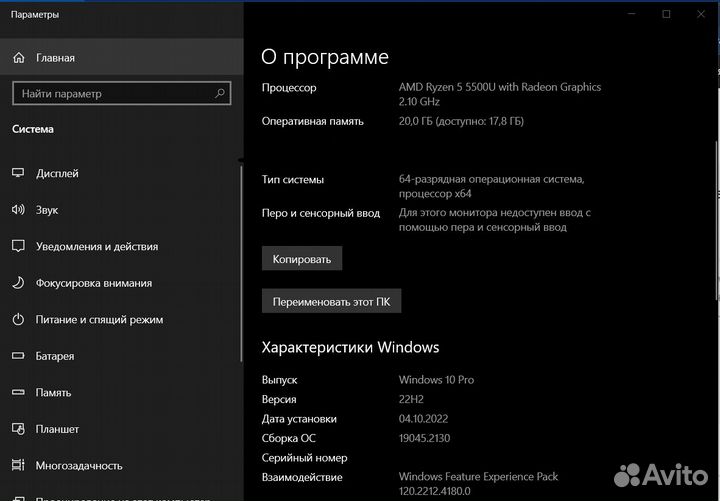Viewport: 720px width, 501px height.
Task: Focus the Найти параметр search field
Action: click(122, 93)
